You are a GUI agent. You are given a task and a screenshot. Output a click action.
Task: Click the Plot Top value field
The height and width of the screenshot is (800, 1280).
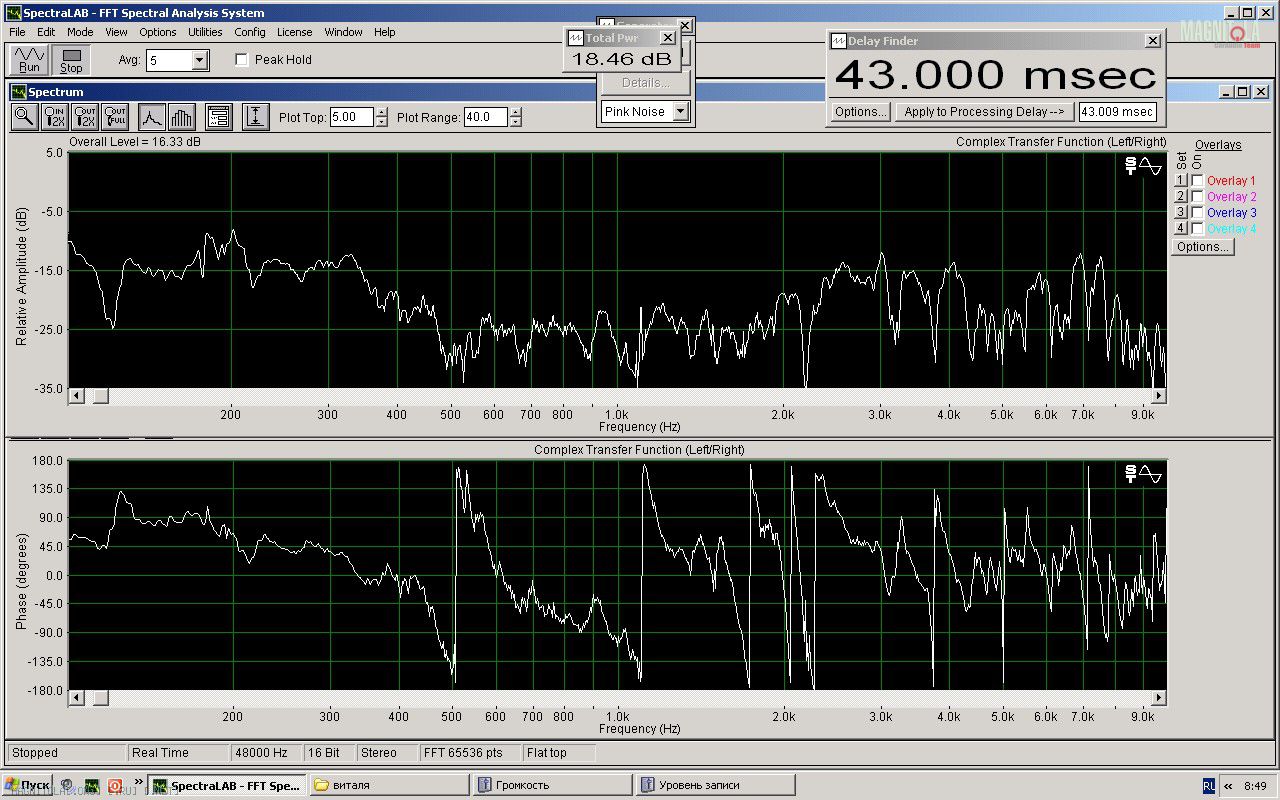(351, 117)
